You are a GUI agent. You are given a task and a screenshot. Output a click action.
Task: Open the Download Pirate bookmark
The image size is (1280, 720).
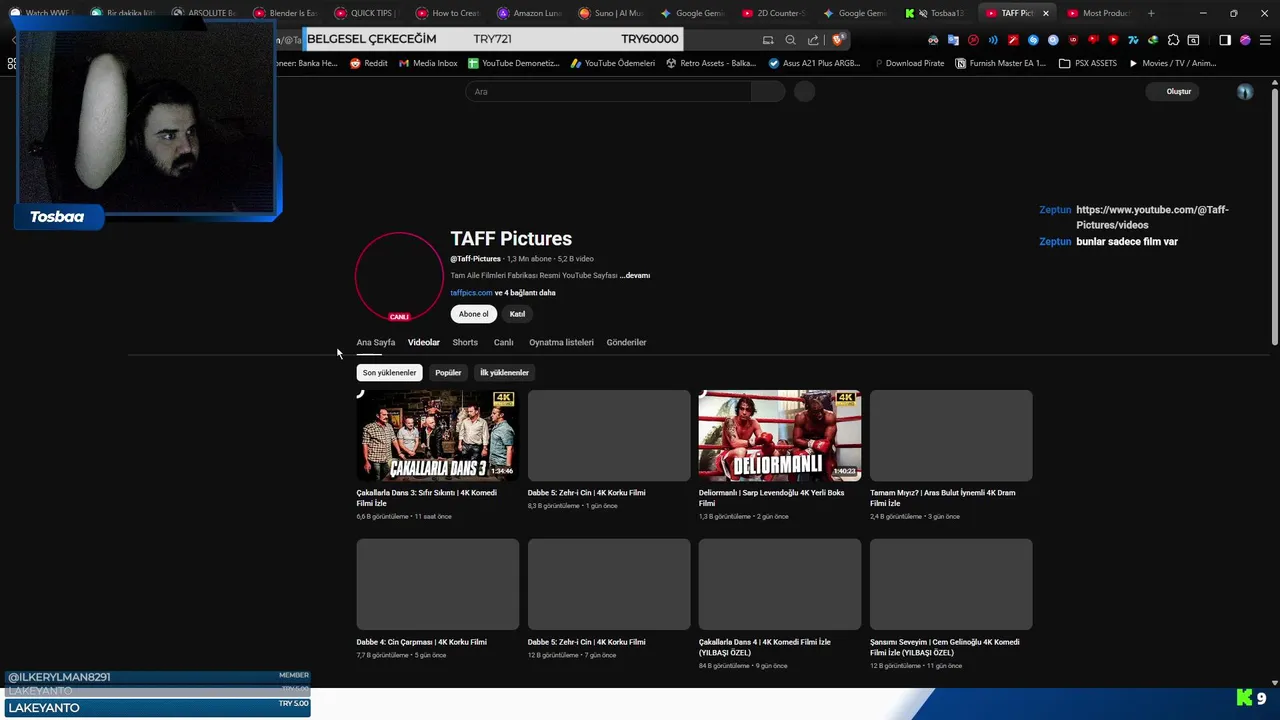[908, 63]
